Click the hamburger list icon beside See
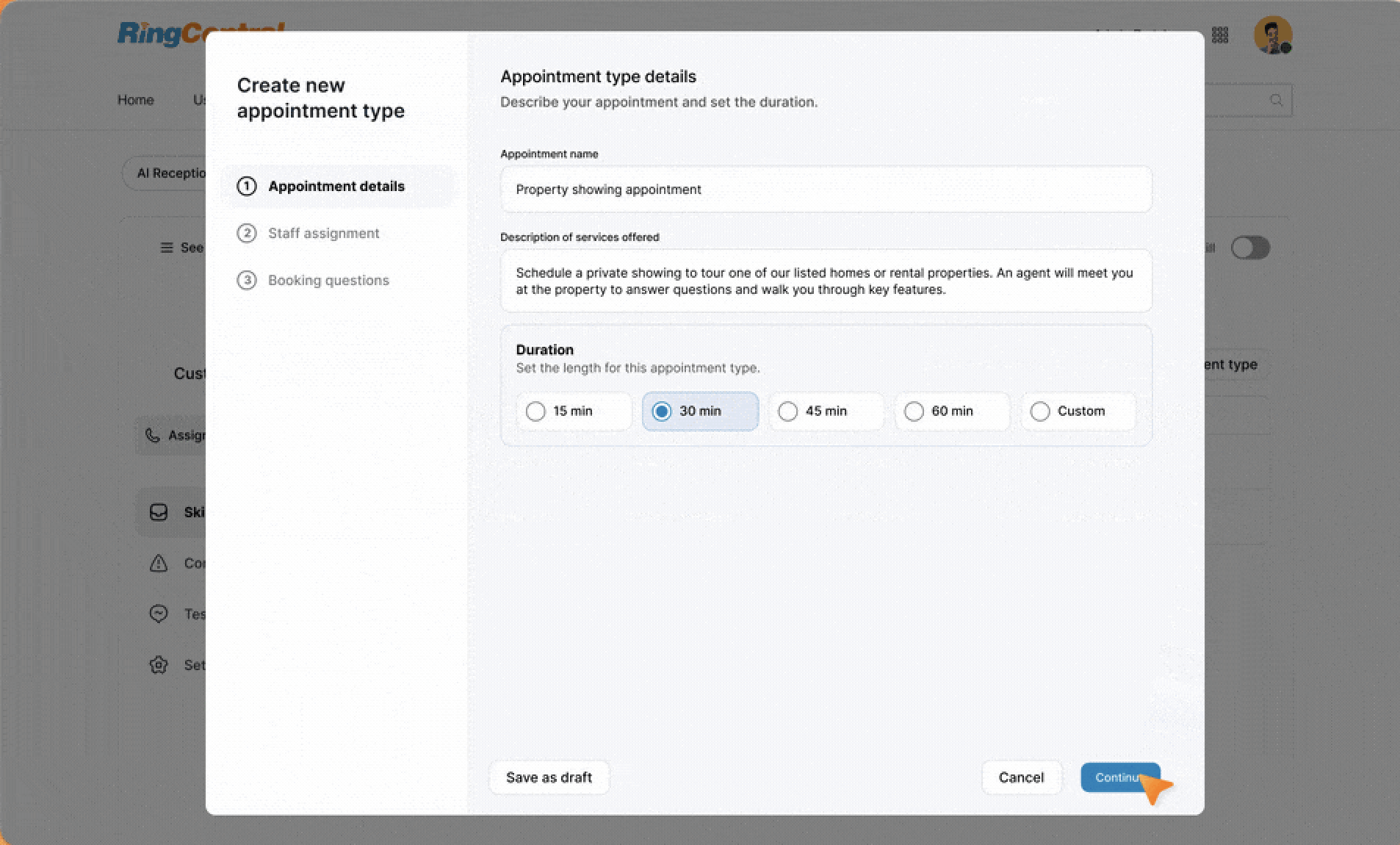 (167, 248)
